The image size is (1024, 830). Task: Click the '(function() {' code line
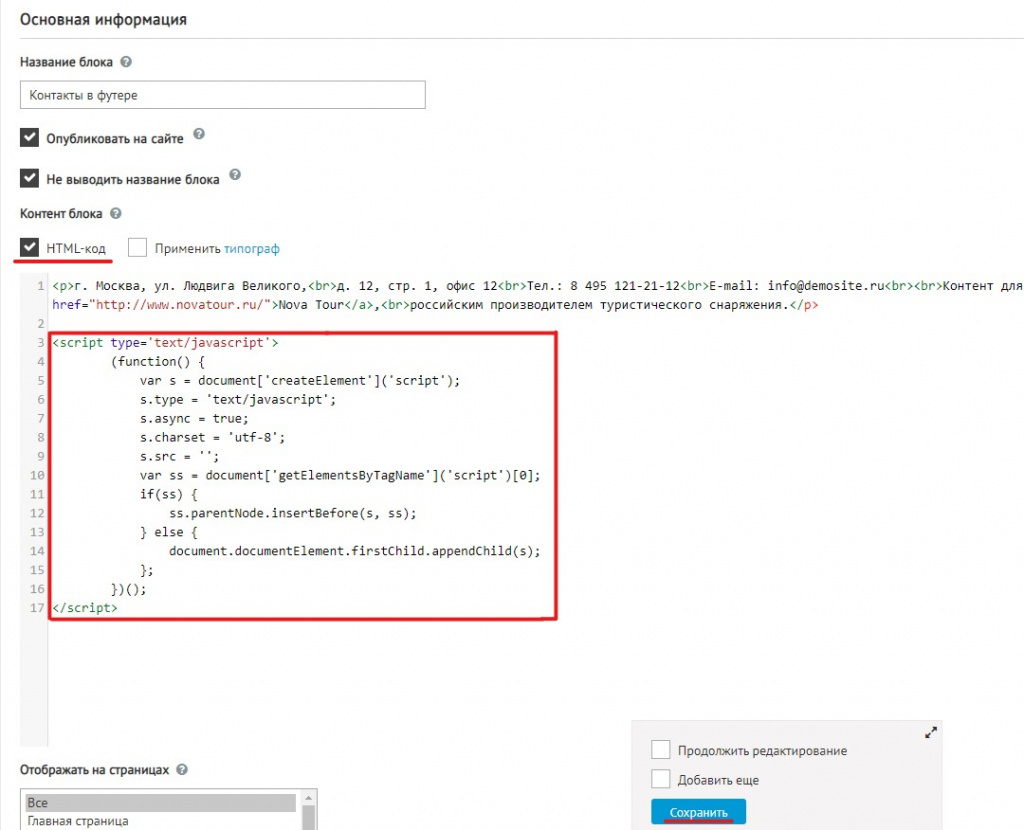click(158, 362)
